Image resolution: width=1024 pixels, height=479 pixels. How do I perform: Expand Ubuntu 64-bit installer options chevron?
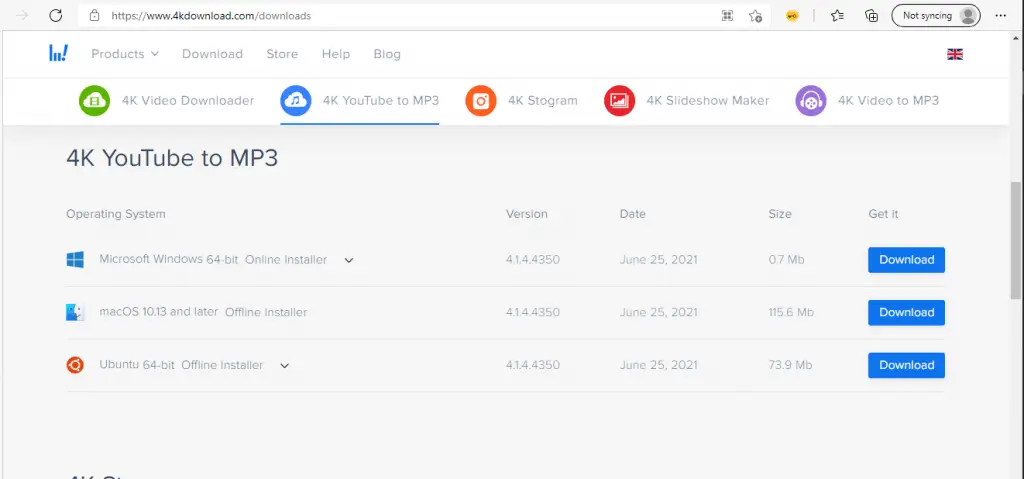[285, 366]
